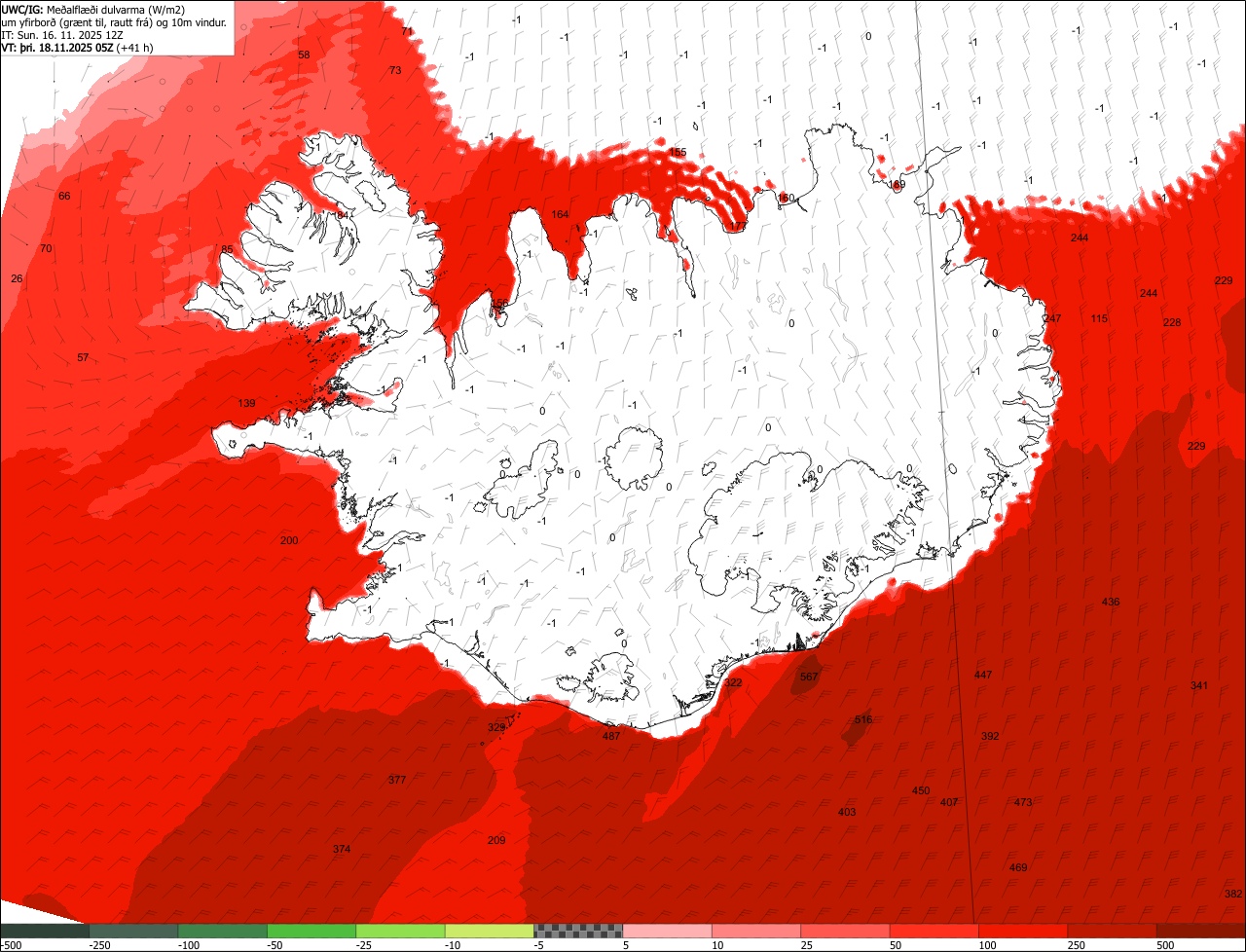Click the flux value 200 west of Iceland
This screenshot has height=952, width=1246.
click(289, 540)
